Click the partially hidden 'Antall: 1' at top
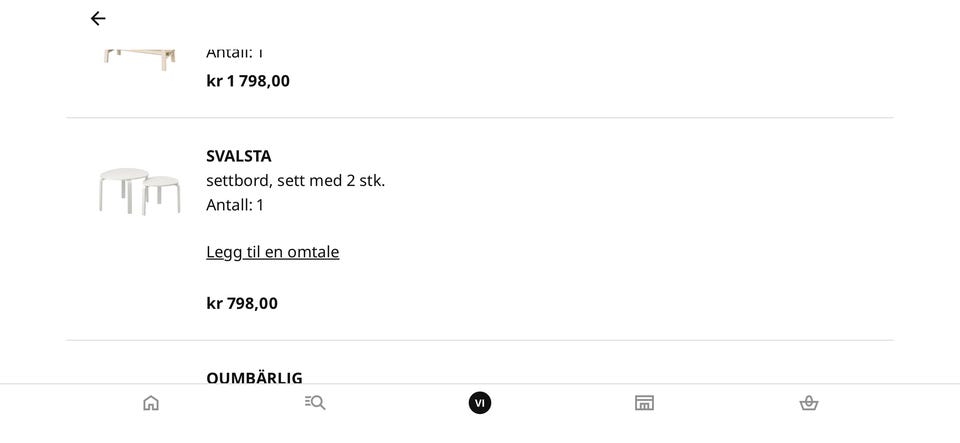This screenshot has width=960, height=443. [x=235, y=54]
